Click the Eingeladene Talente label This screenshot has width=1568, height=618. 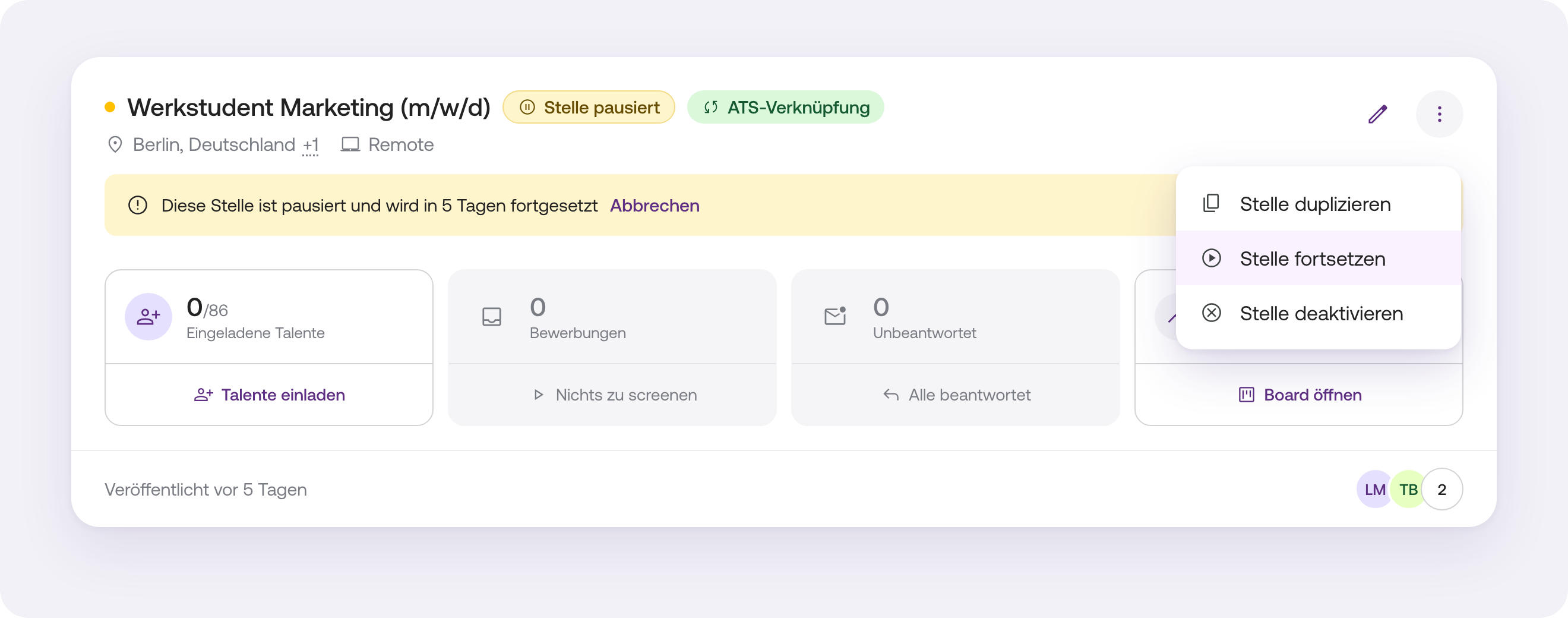[x=255, y=333]
